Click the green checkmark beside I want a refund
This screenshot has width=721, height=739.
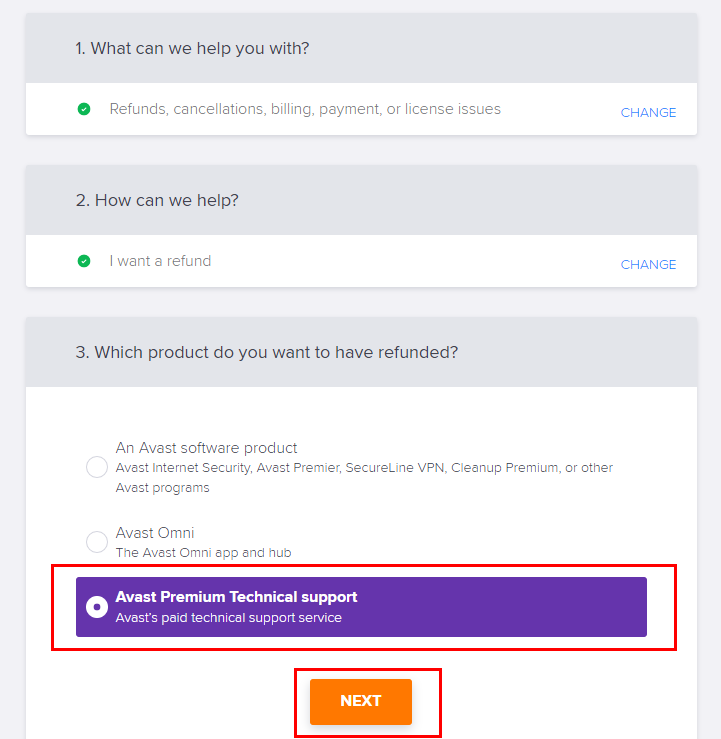(84, 261)
